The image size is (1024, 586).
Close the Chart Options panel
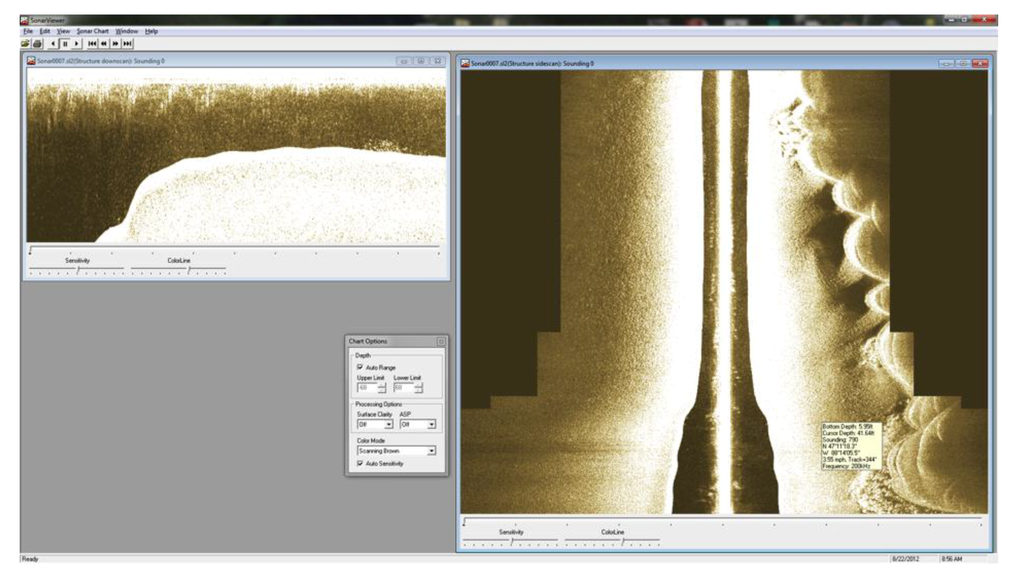coord(441,341)
